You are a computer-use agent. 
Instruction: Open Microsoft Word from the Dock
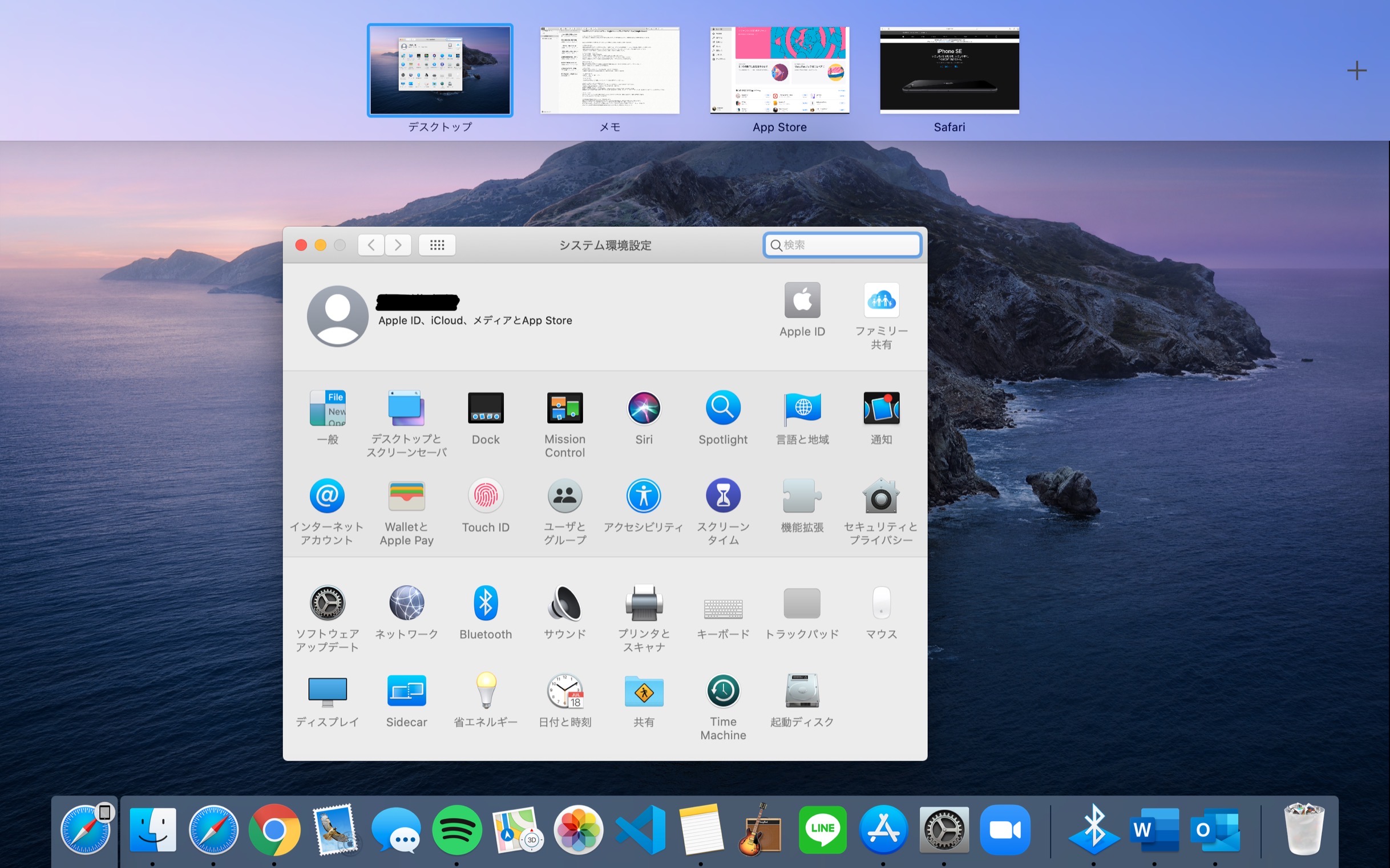pyautogui.click(x=1154, y=830)
